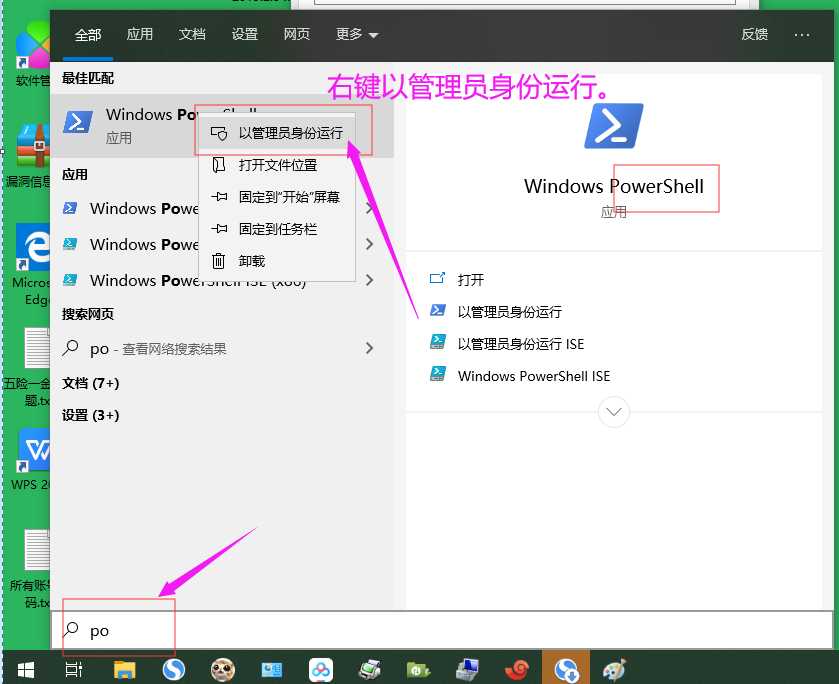This screenshot has height=684, width=839.
Task: Click the magnifier icon in search box
Action: [71, 629]
